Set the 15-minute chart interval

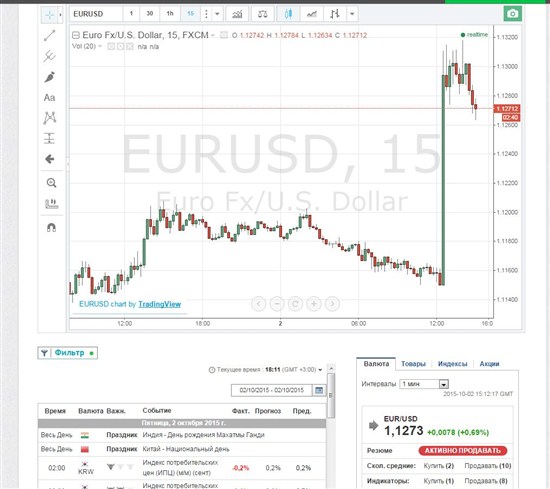tap(190, 14)
